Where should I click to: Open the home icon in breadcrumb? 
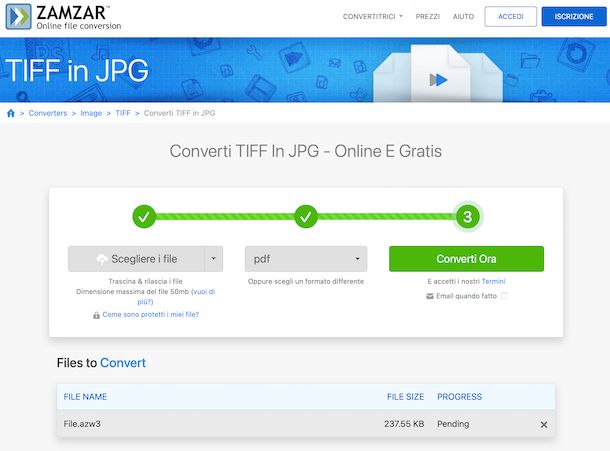click(x=11, y=113)
